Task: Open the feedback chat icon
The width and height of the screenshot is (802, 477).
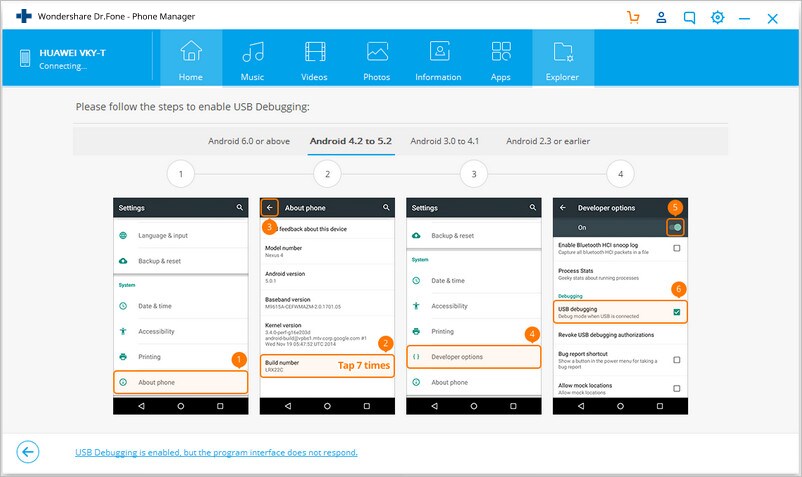Action: click(x=689, y=18)
